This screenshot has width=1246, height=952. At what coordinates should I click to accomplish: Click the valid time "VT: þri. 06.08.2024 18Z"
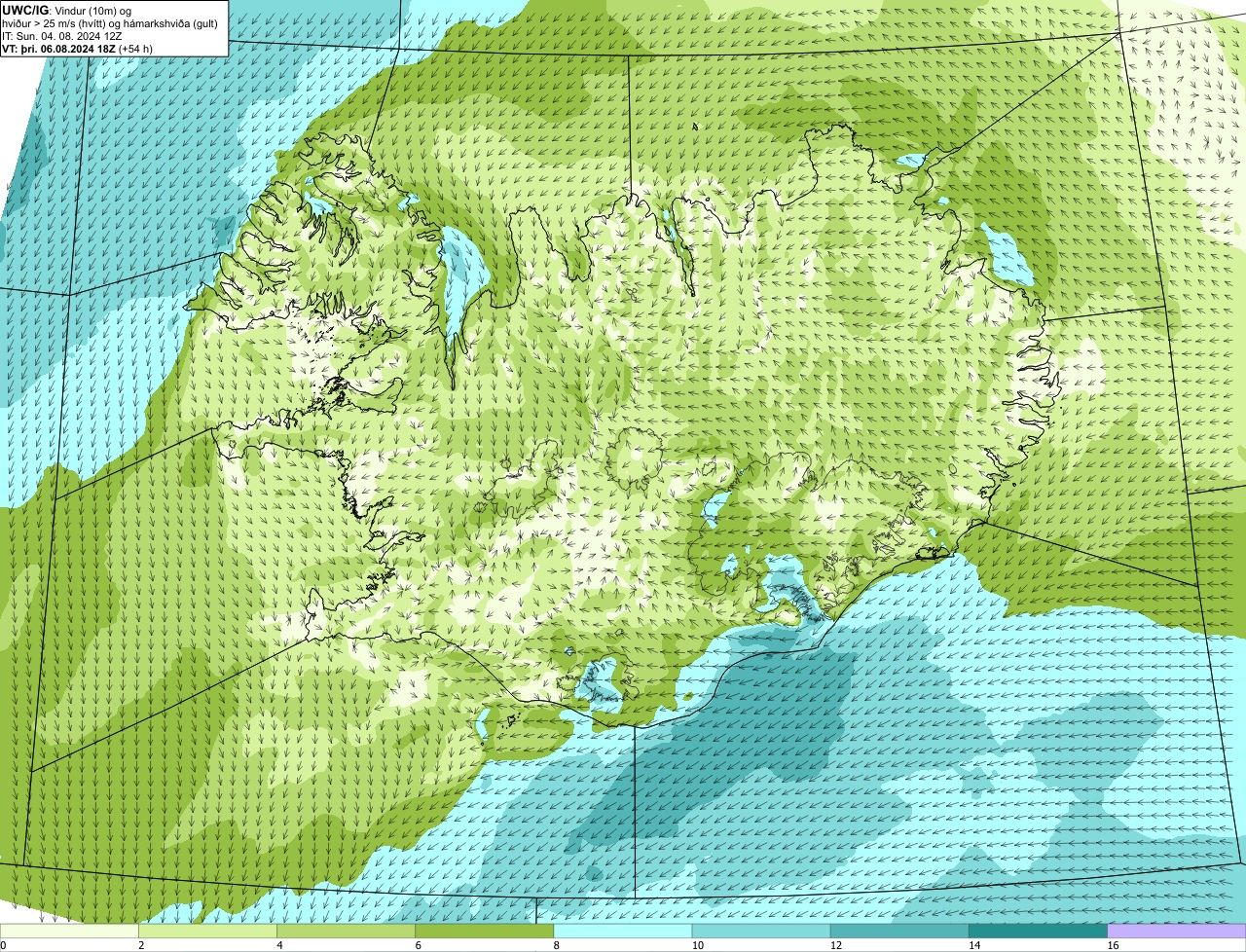click(x=58, y=48)
